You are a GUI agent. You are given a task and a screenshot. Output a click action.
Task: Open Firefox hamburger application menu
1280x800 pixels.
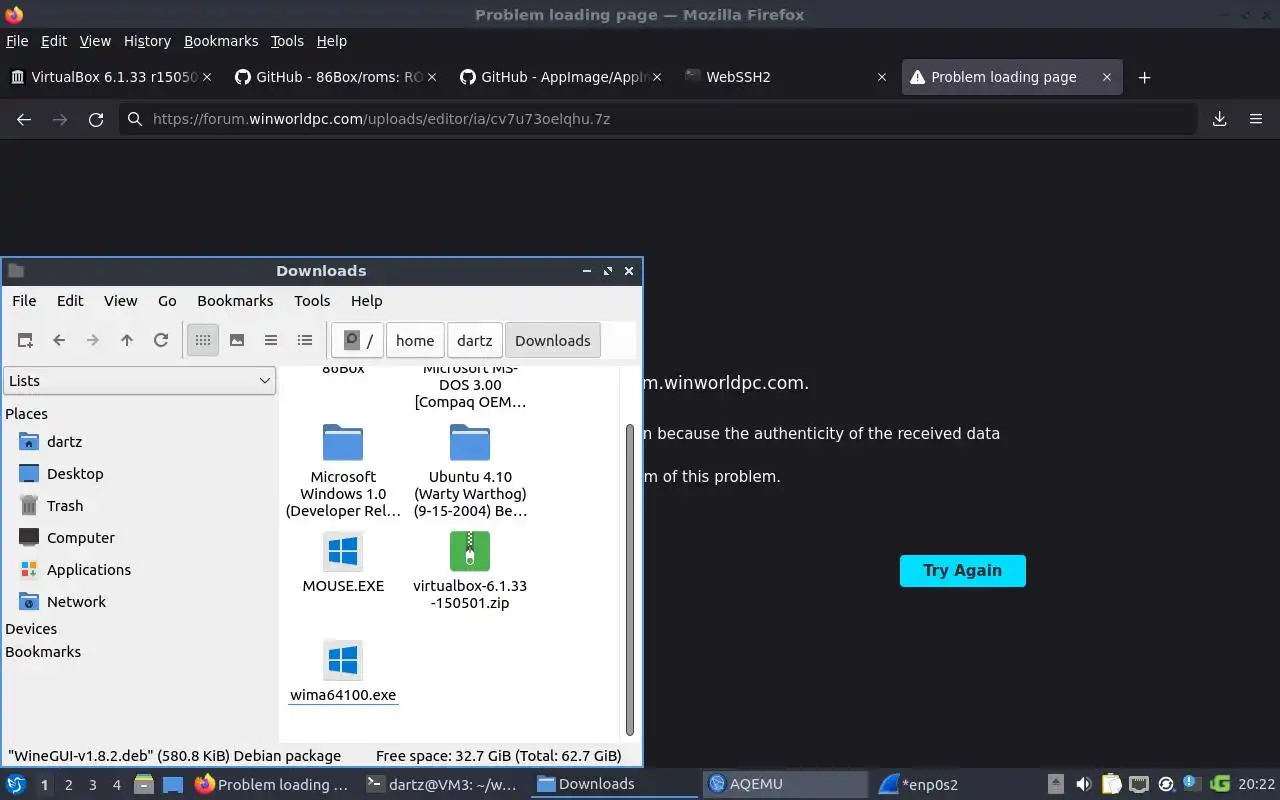point(1256,119)
